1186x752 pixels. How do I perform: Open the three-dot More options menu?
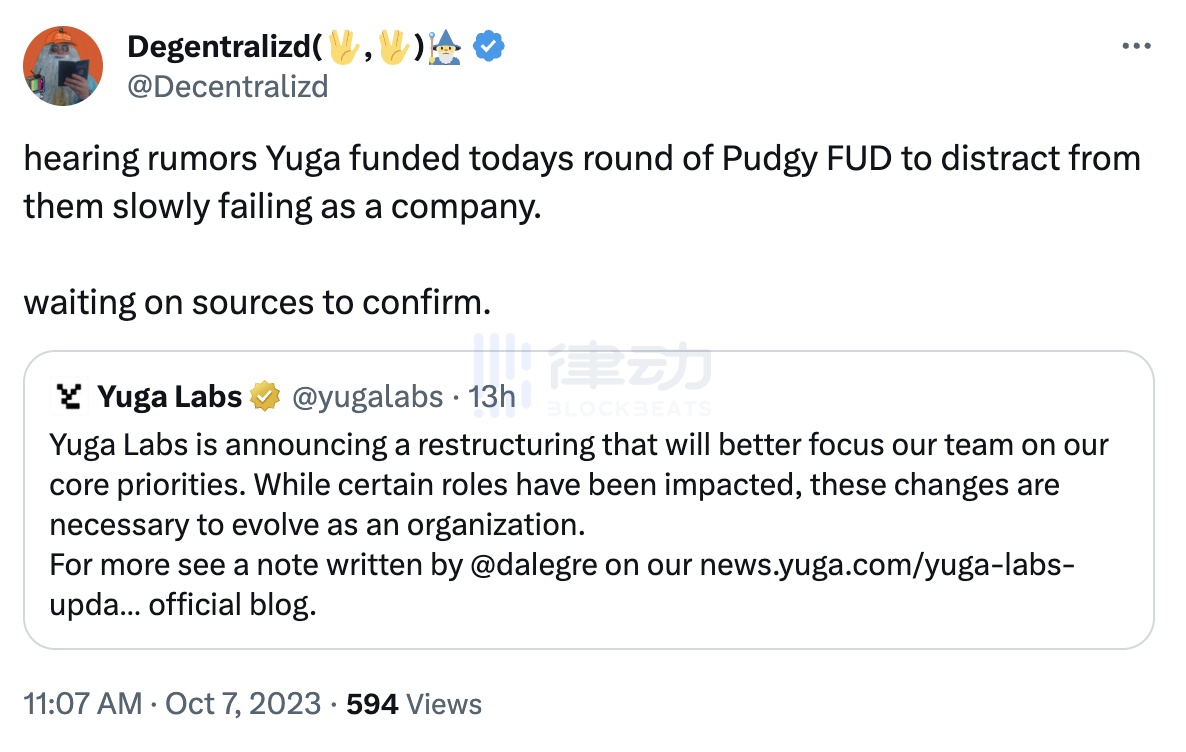(1138, 46)
